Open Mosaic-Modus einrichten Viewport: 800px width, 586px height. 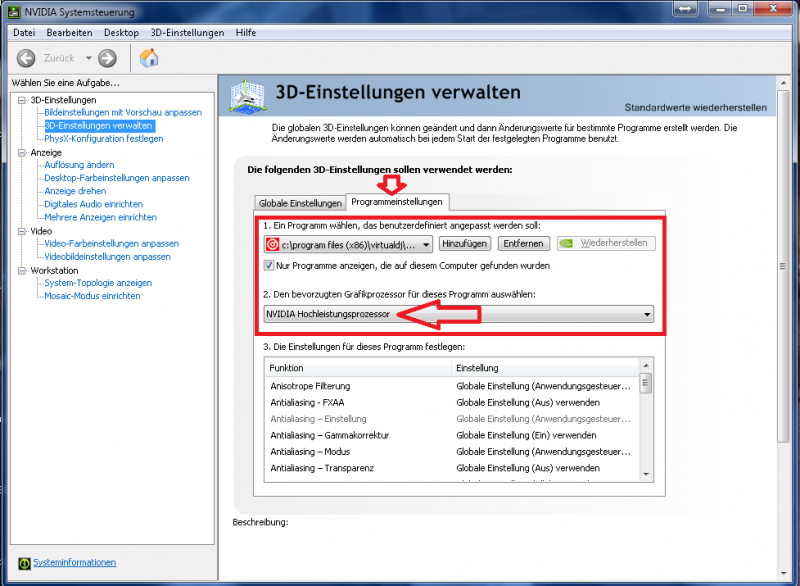click(x=92, y=296)
